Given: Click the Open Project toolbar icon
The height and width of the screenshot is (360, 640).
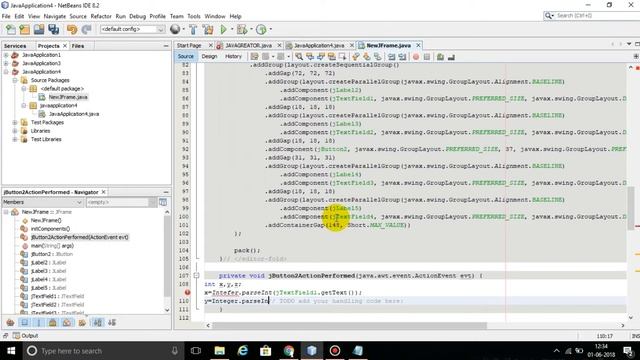Looking at the screenshot, I should (39, 29).
